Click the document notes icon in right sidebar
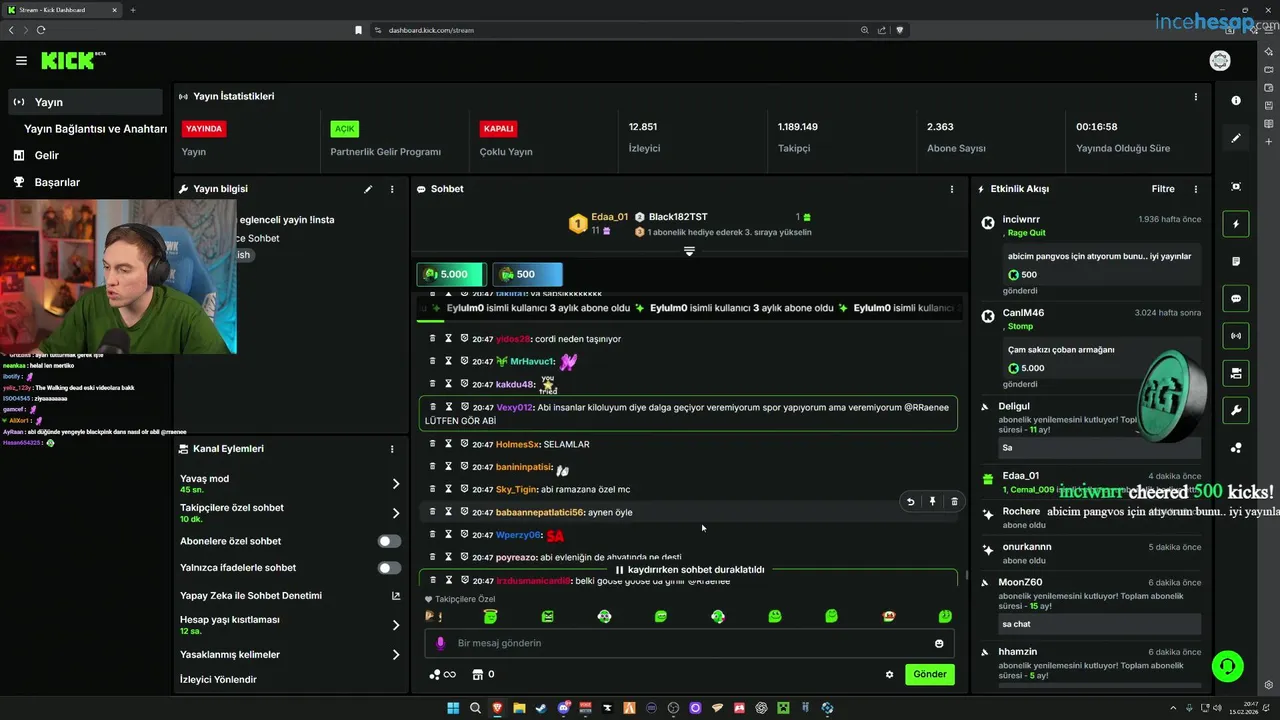The width and height of the screenshot is (1280, 720). point(1236,261)
